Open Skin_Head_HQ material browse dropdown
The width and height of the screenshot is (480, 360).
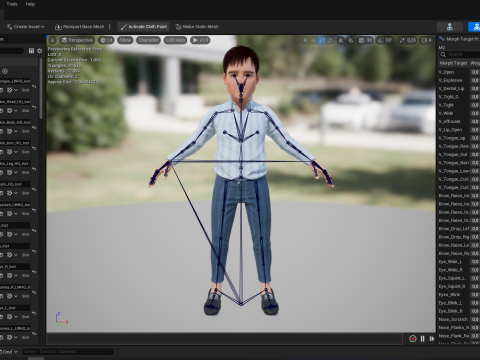(x=16, y=111)
